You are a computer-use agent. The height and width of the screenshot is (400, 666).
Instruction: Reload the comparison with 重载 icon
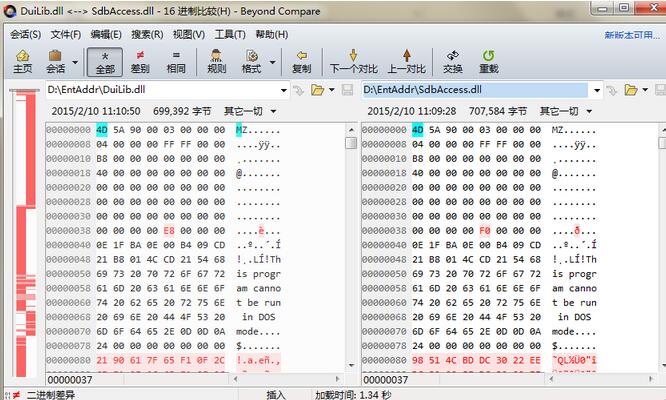(x=488, y=61)
